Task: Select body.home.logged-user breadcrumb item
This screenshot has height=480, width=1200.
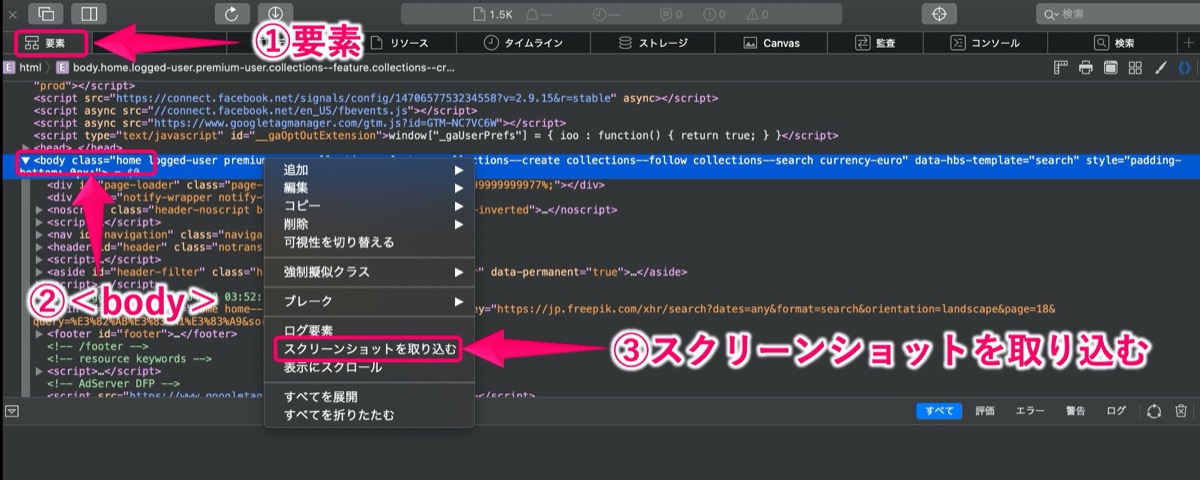Action: click(x=256, y=68)
